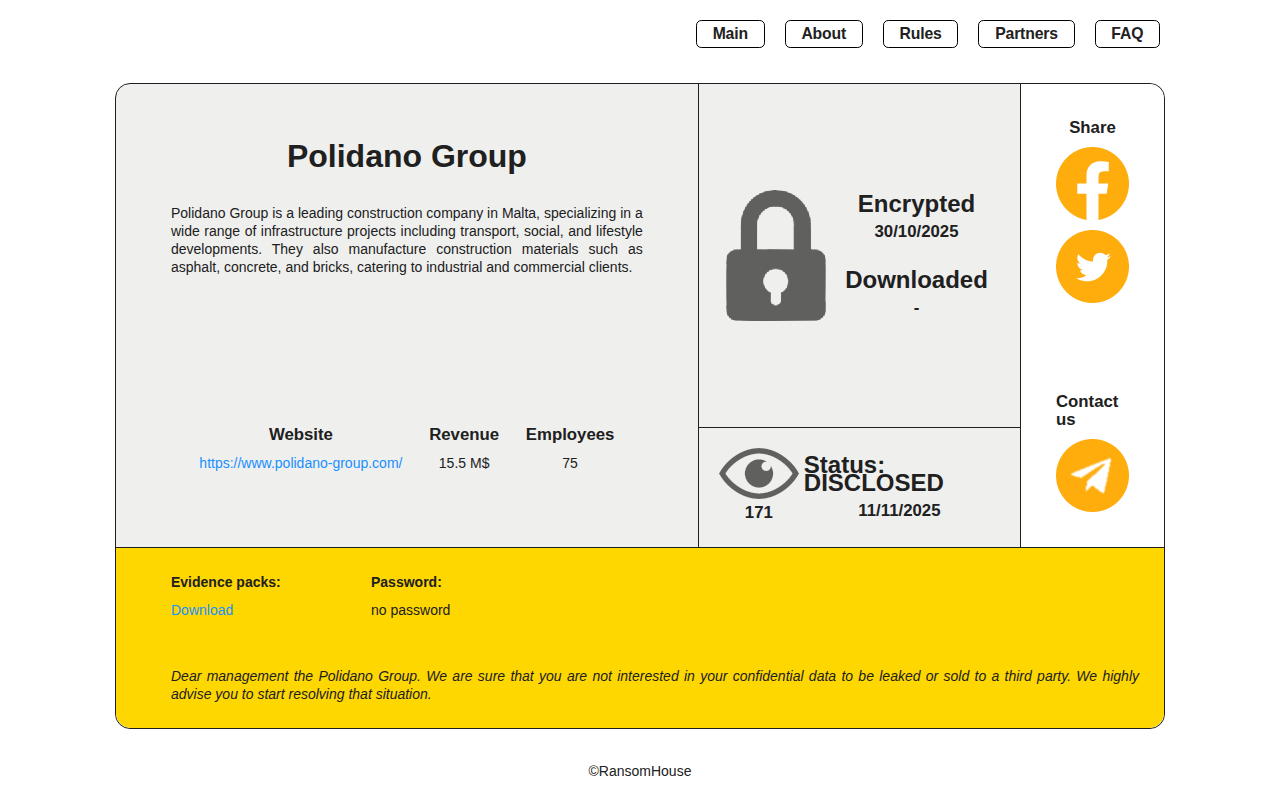Click the 15.5 M$ revenue value

coord(464,463)
